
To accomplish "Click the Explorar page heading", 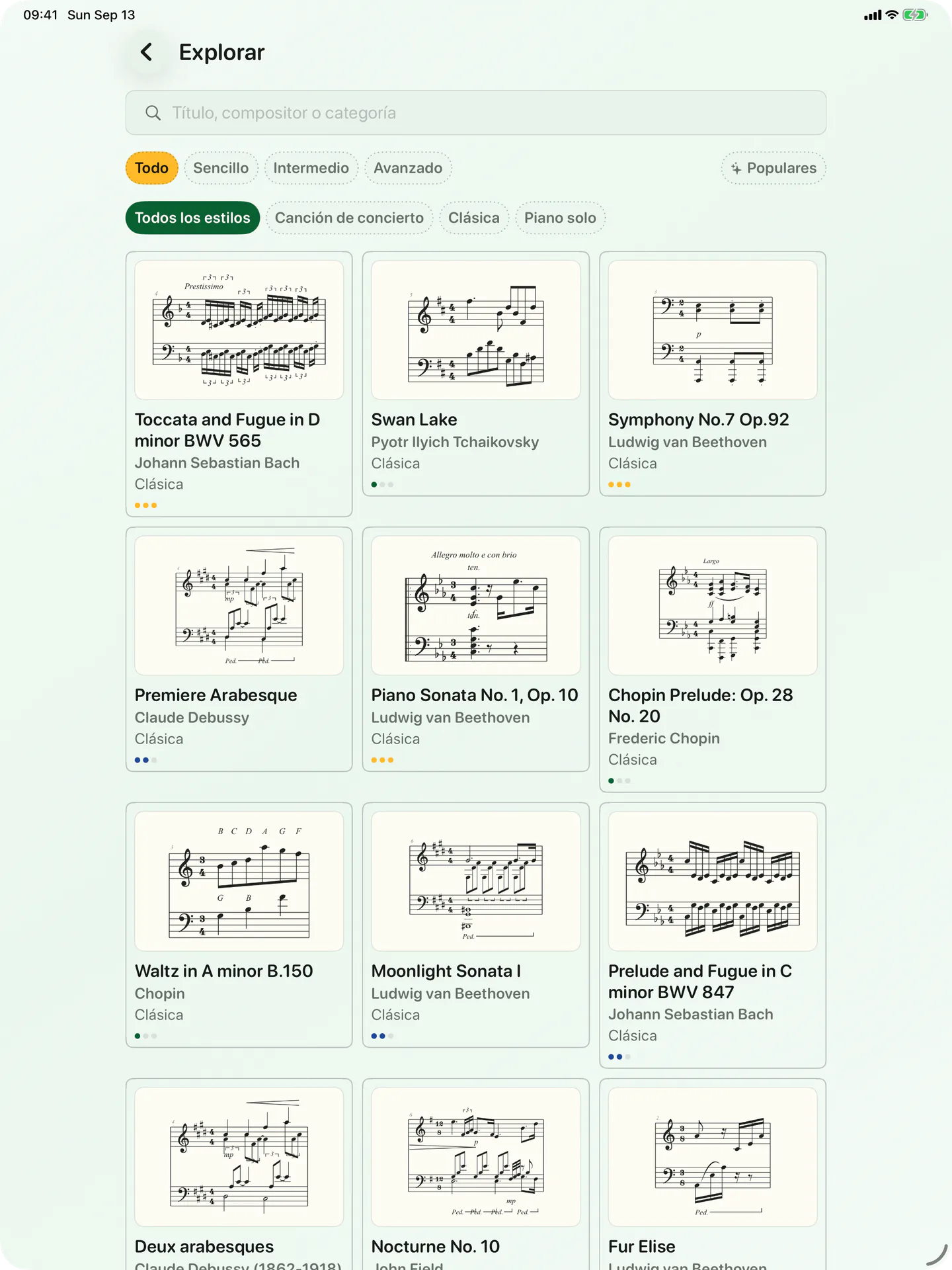I will coord(221,52).
